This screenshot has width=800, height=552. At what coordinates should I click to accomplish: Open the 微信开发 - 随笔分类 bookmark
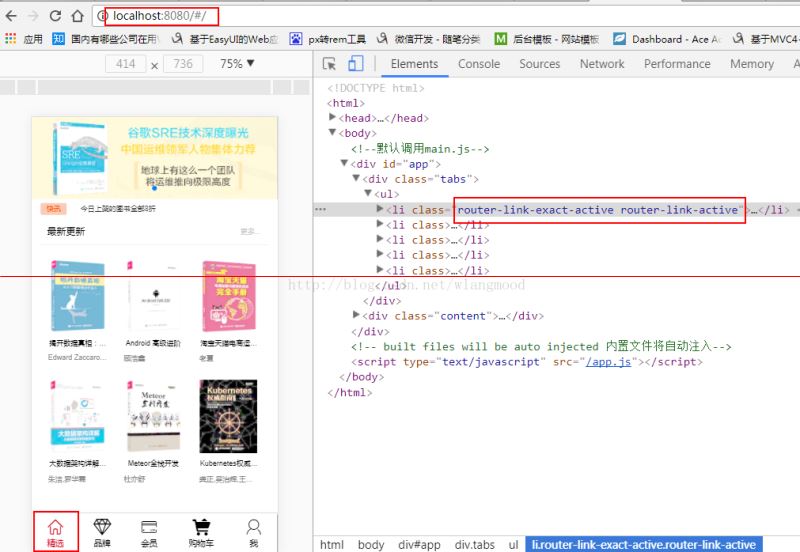tap(429, 39)
